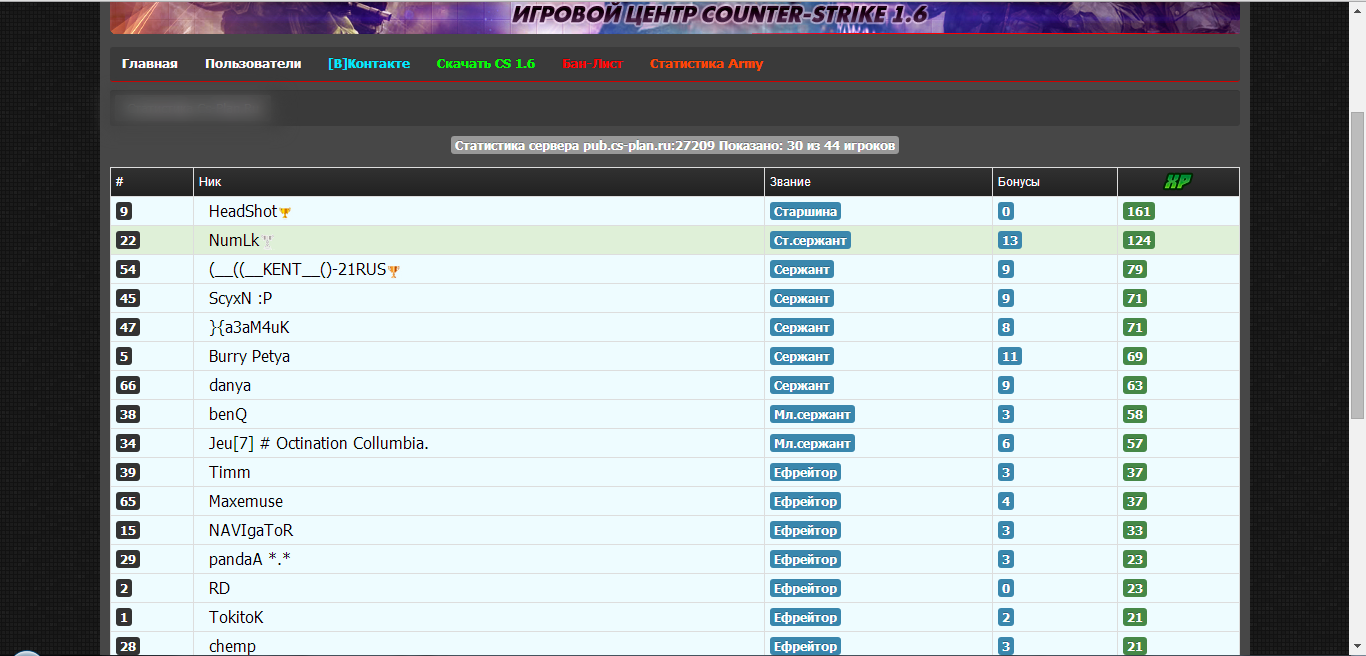1366x656 pixels.
Task: Click the Старшина rank badge
Action: tap(805, 212)
